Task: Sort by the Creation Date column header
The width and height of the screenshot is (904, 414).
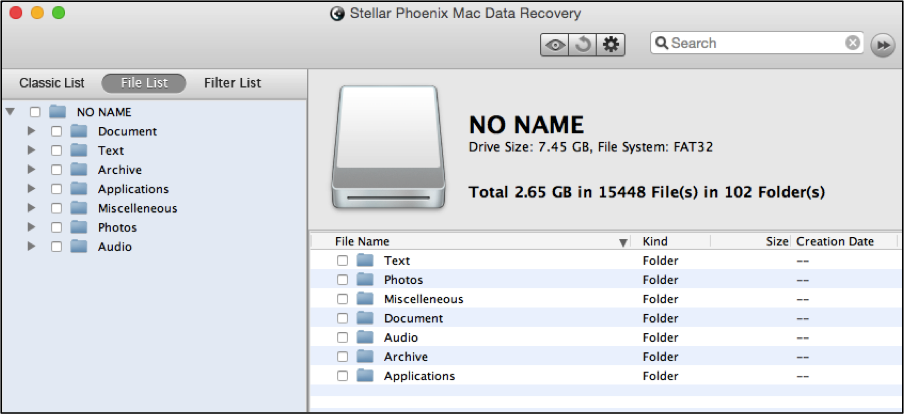Action: tap(844, 242)
